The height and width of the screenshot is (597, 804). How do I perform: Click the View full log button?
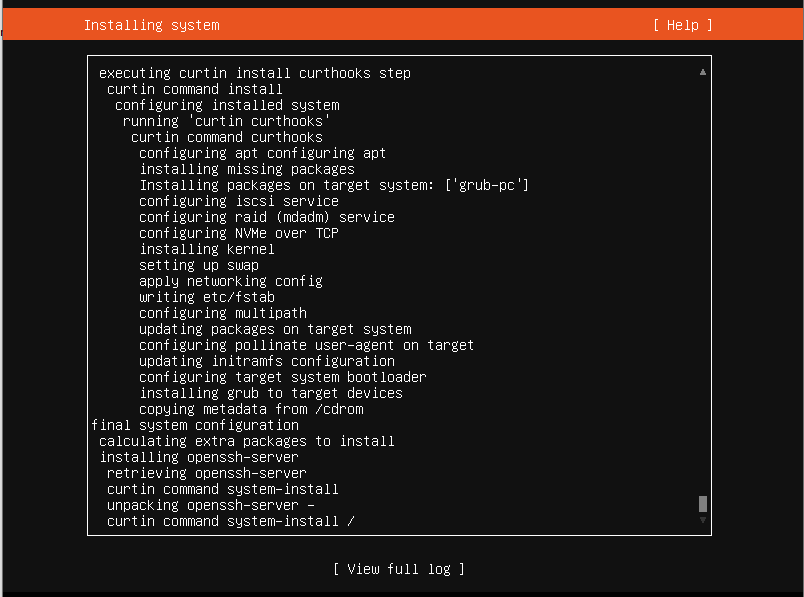(x=399, y=569)
